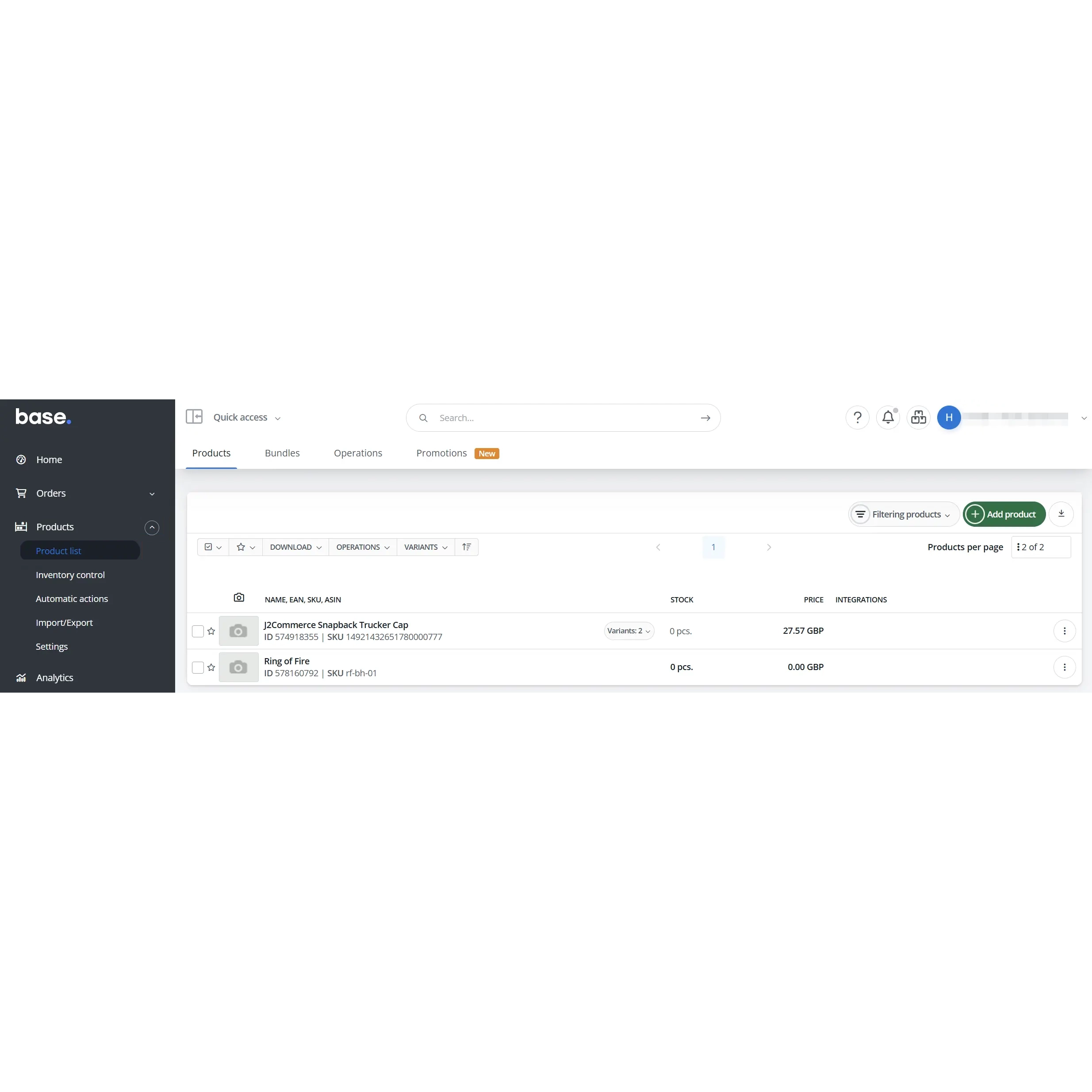Click page number 1
This screenshot has width=1092, height=1092.
click(x=713, y=547)
